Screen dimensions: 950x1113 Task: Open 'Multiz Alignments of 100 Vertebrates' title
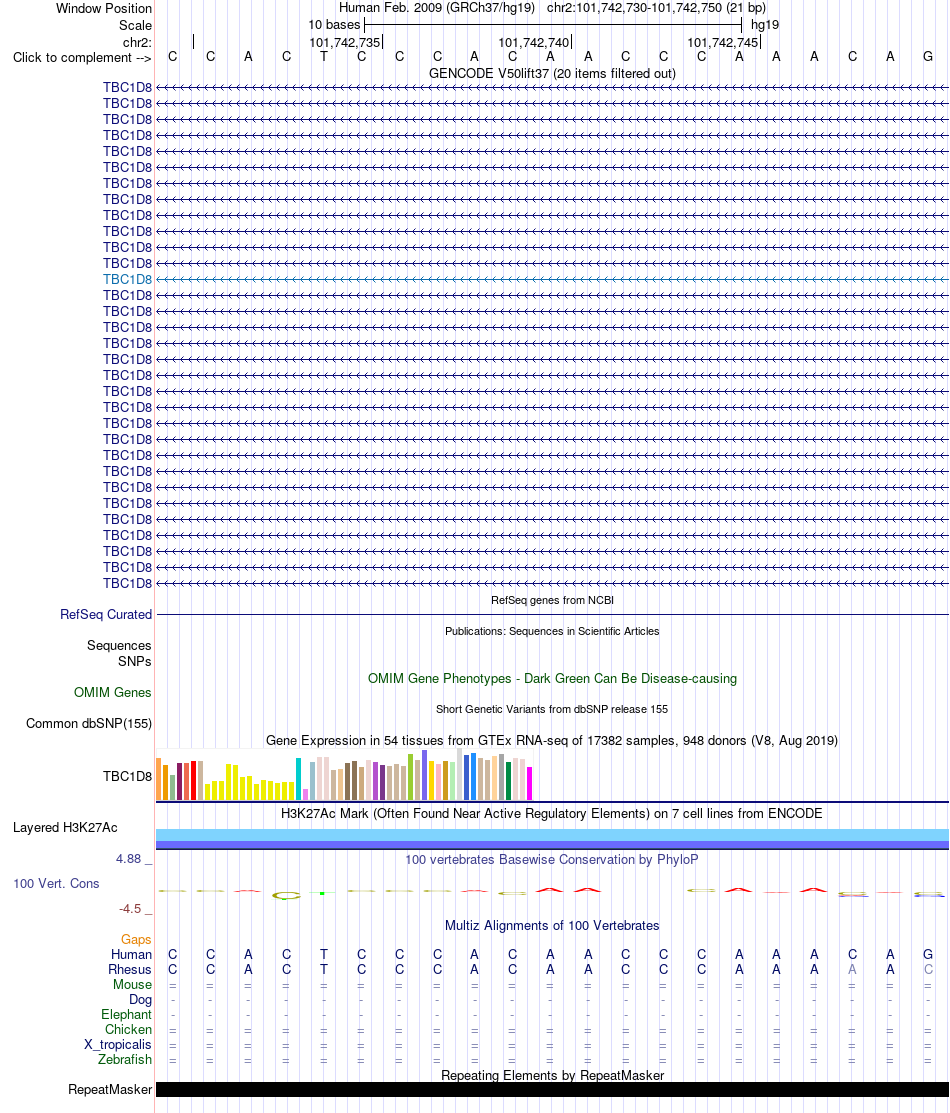[x=552, y=926]
